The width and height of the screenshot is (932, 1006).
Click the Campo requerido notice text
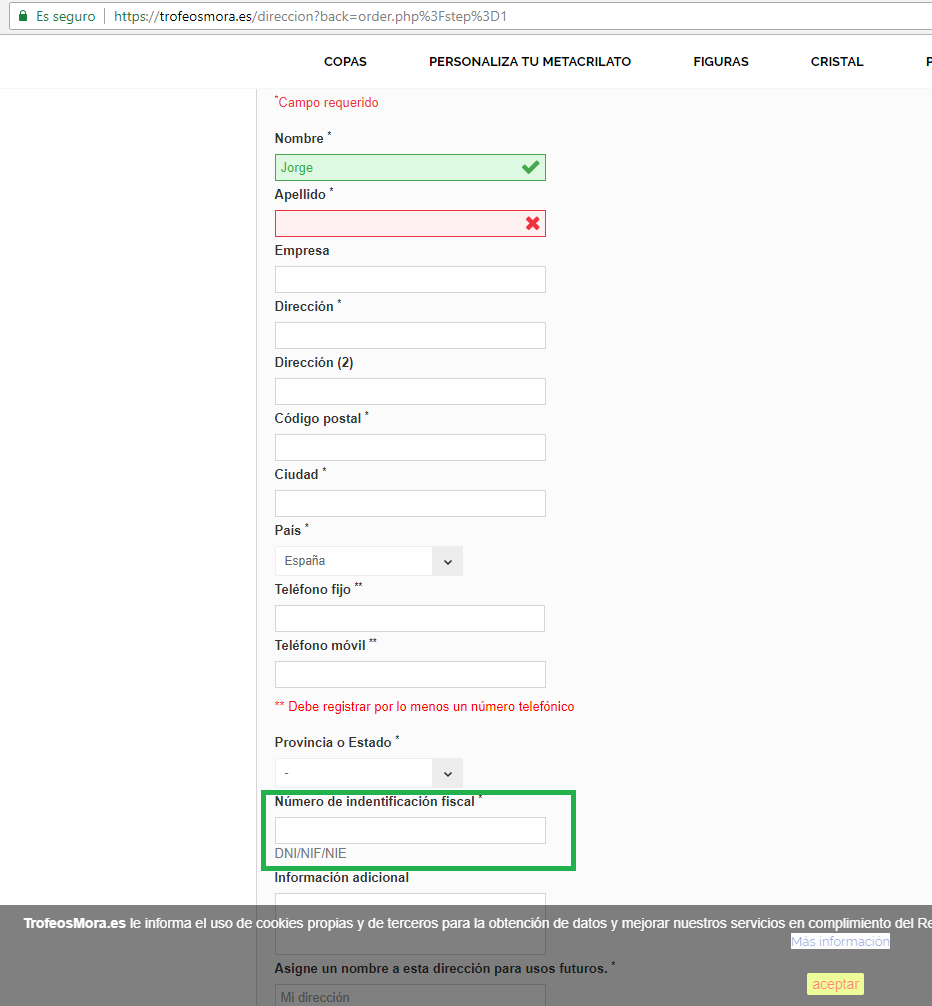tap(326, 103)
